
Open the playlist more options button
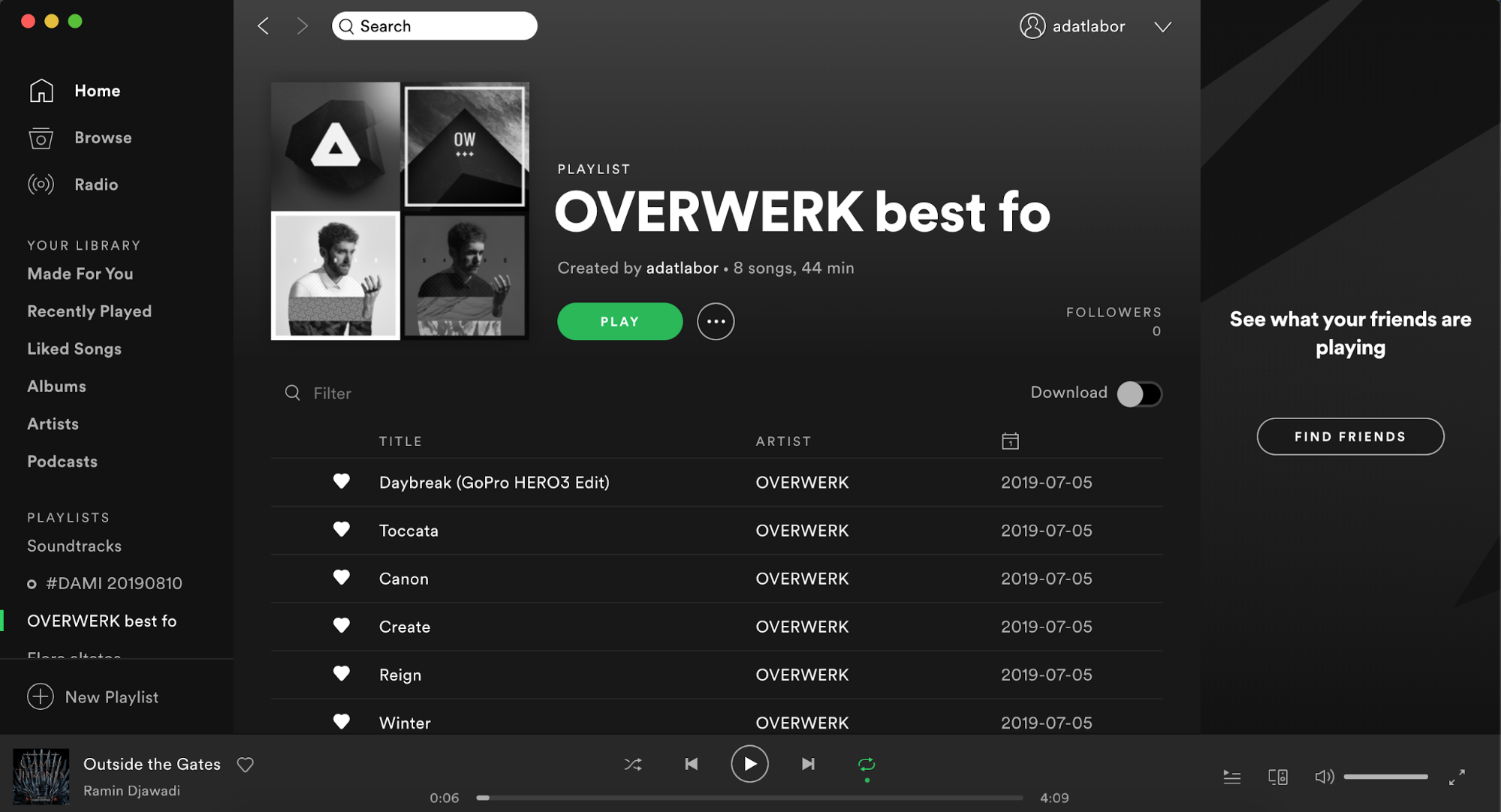click(716, 321)
